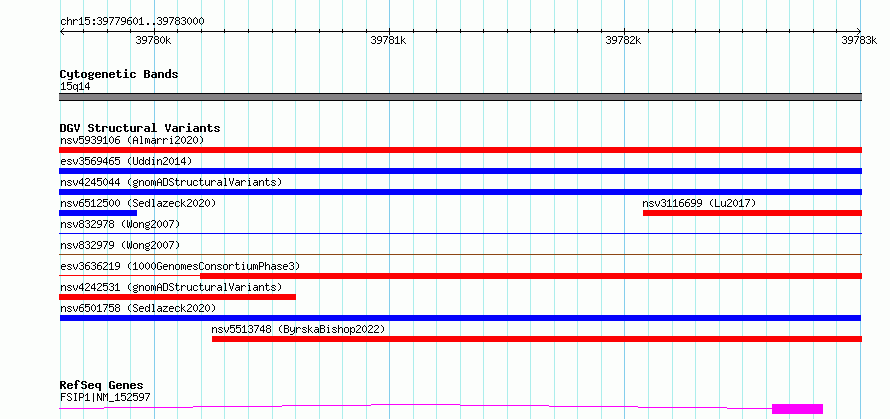Click the 15q14 band label
The width and height of the screenshot is (890, 419).
(x=75, y=87)
